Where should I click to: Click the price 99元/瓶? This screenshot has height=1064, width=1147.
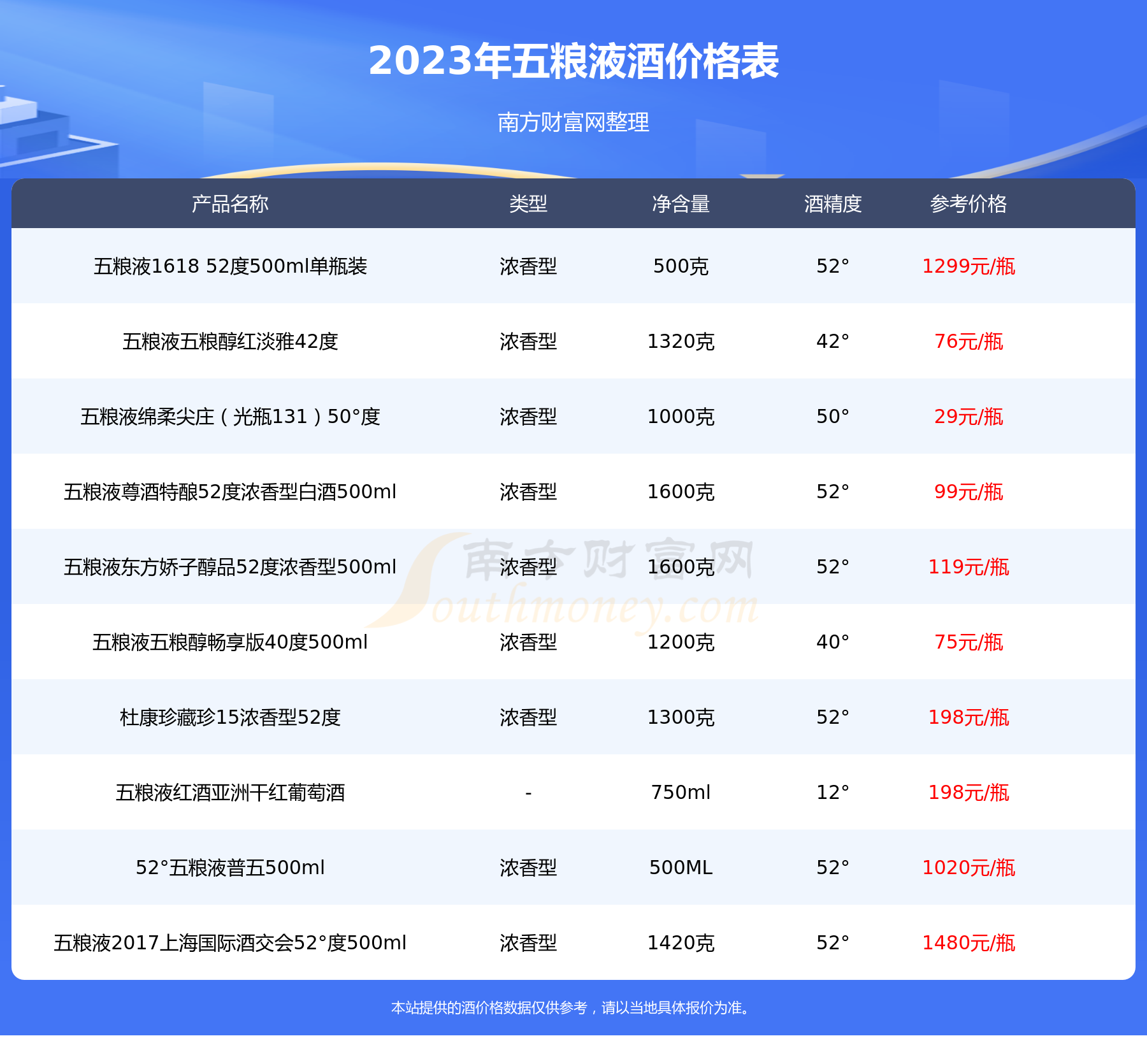click(969, 492)
